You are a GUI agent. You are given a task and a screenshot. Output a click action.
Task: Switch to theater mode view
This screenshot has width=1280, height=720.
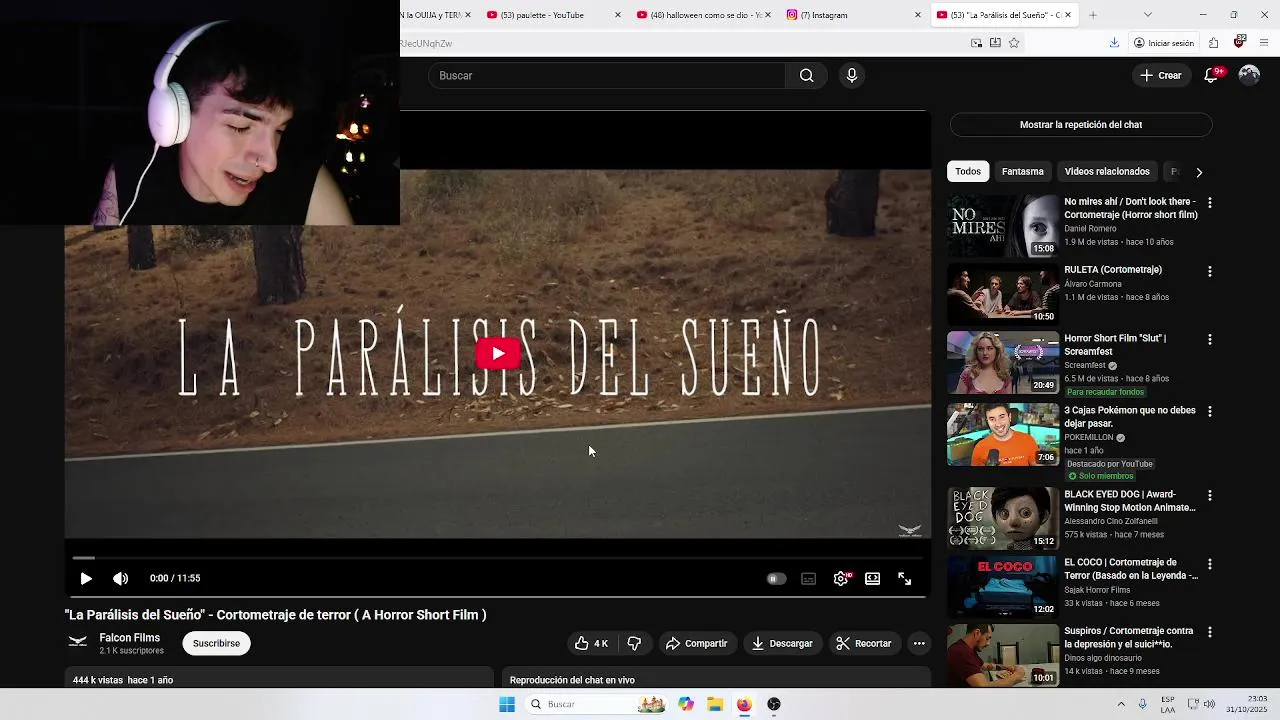[873, 579]
